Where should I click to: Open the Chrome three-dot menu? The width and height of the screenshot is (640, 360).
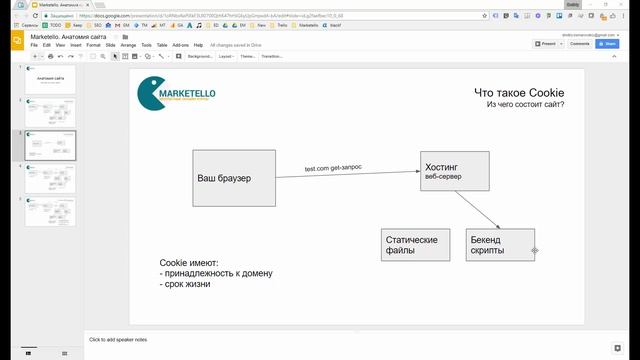pos(623,16)
